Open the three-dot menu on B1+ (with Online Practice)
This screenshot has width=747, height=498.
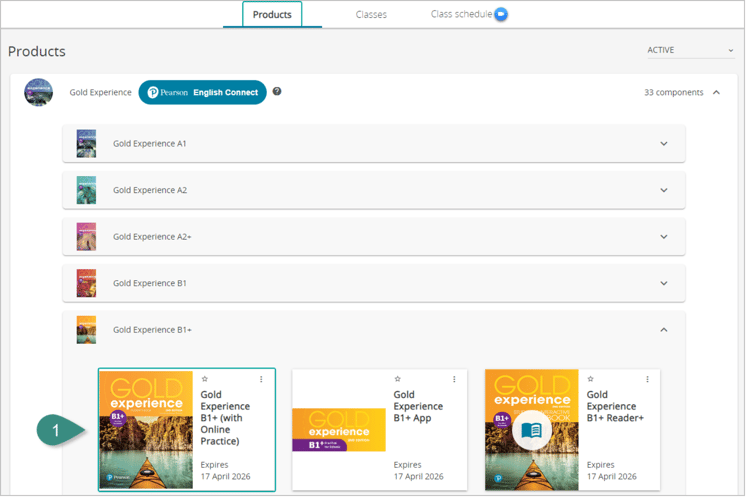point(261,380)
